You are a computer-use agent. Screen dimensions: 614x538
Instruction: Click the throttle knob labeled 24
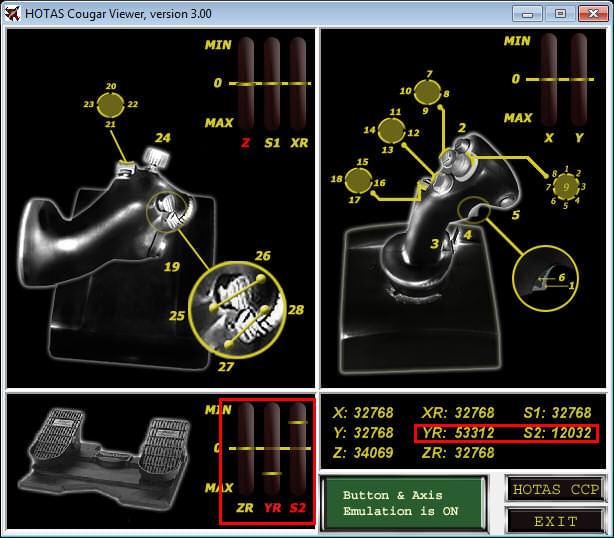click(156, 157)
